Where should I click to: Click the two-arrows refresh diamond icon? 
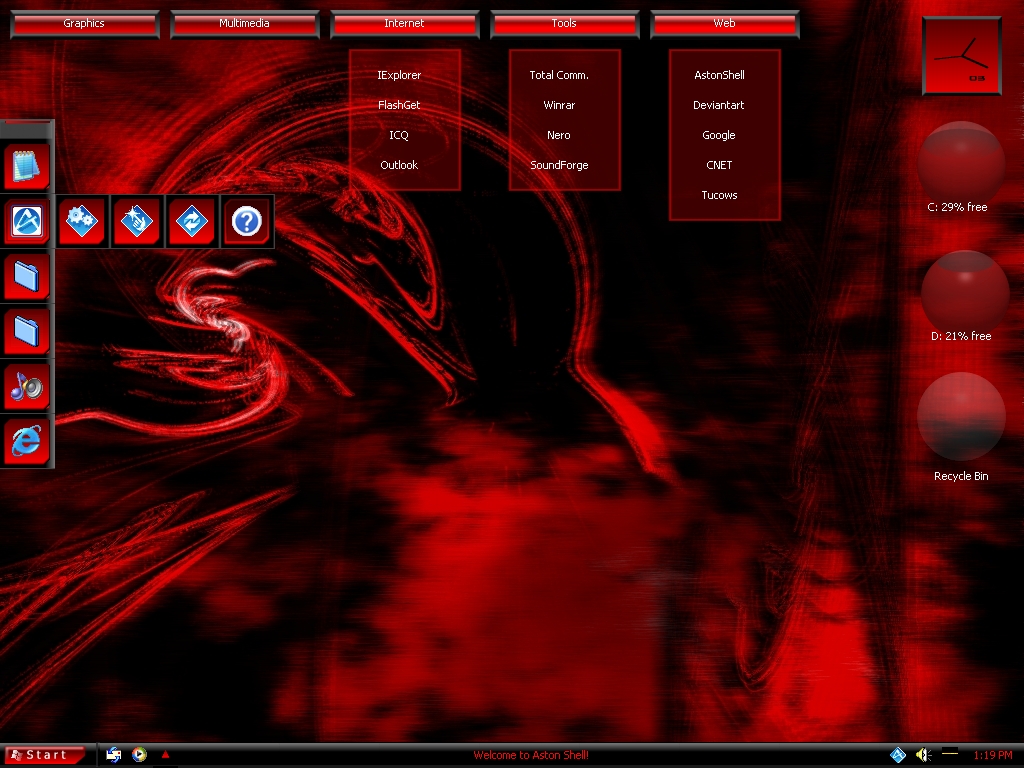tap(191, 221)
